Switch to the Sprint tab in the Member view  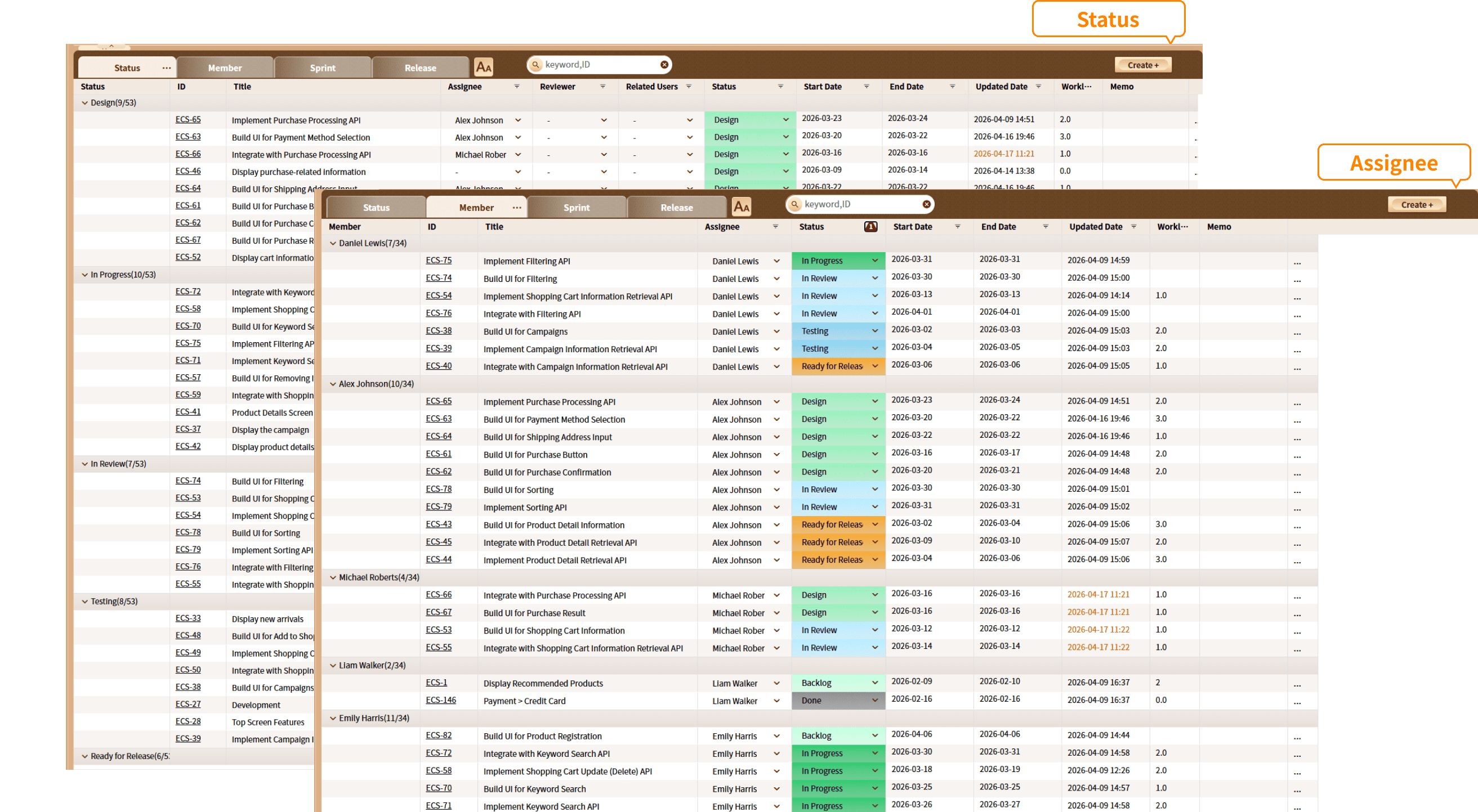576,208
